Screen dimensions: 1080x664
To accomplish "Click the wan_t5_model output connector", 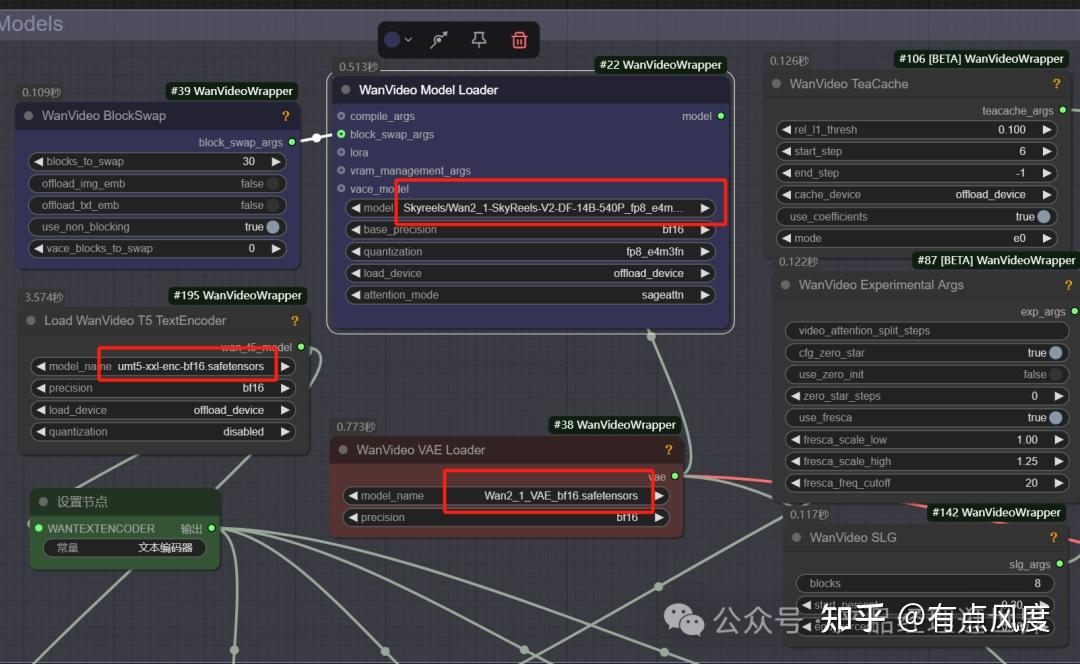I will point(301,346).
